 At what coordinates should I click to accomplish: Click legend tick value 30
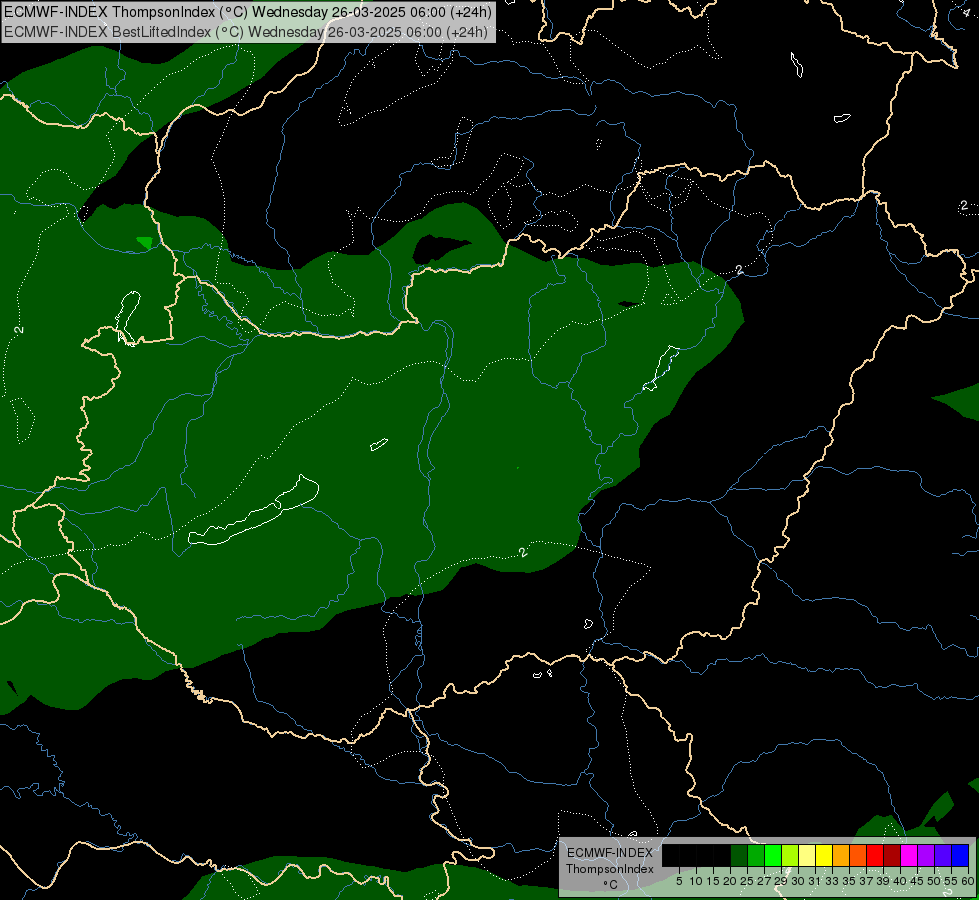pyautogui.click(x=799, y=881)
